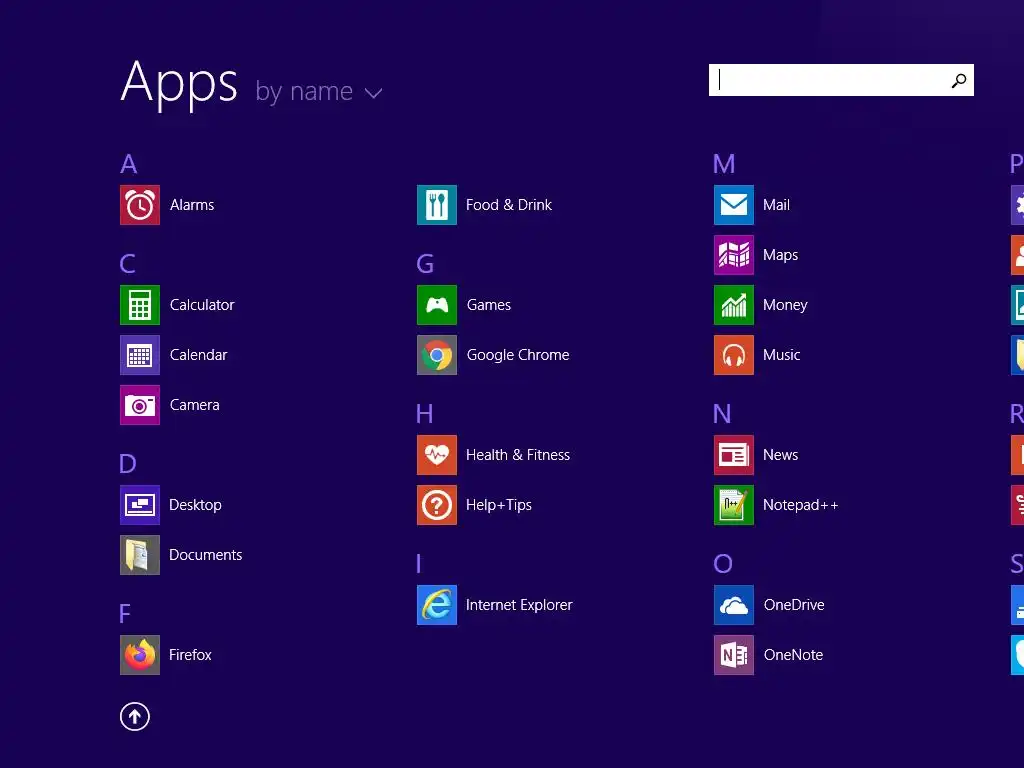This screenshot has height=768, width=1024.
Task: Select the letter N group header
Action: tap(722, 414)
